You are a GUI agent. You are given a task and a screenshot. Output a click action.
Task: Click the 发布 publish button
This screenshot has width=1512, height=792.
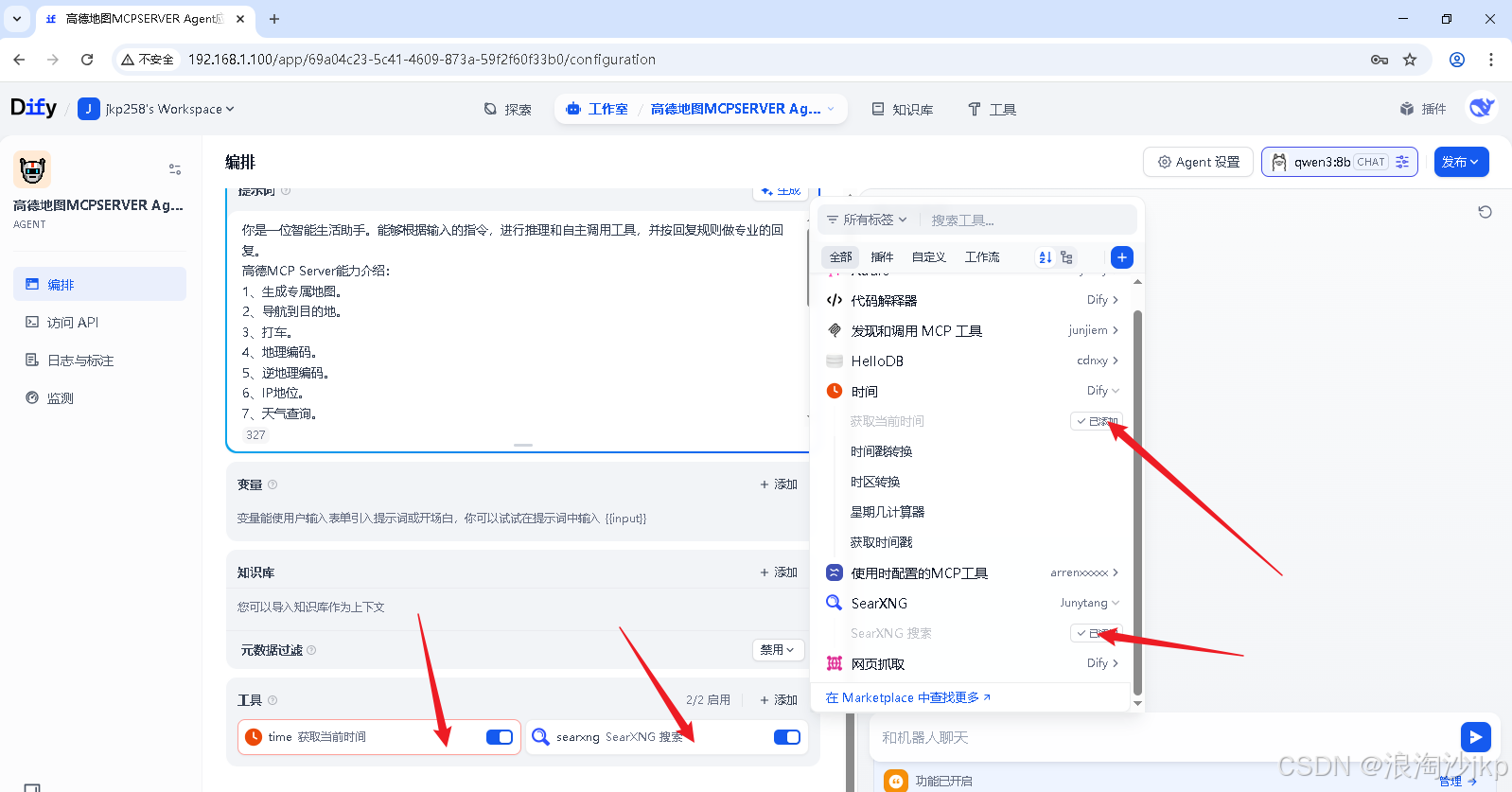pos(1461,162)
